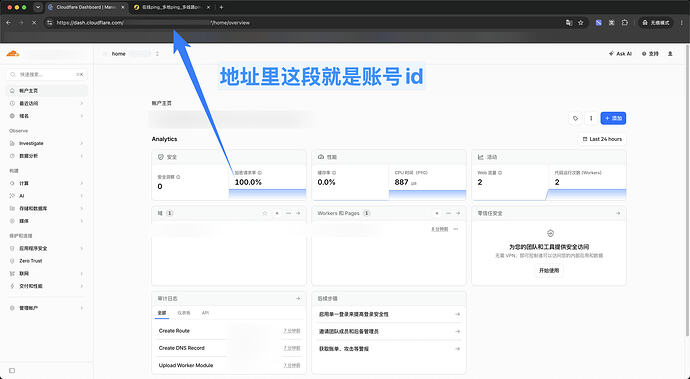Expand the 域名 sidebar entry
This screenshot has height=379, width=690.
click(x=47, y=116)
